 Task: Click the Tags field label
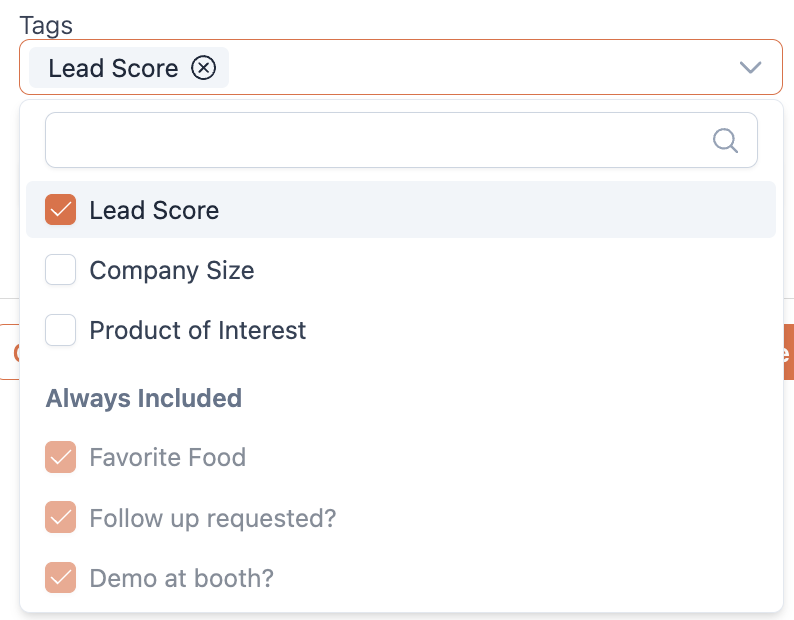click(x=46, y=26)
